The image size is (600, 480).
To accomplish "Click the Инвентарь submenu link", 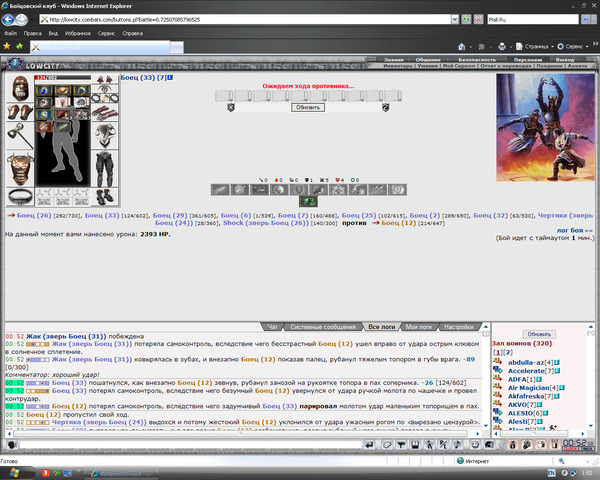I will point(398,66).
